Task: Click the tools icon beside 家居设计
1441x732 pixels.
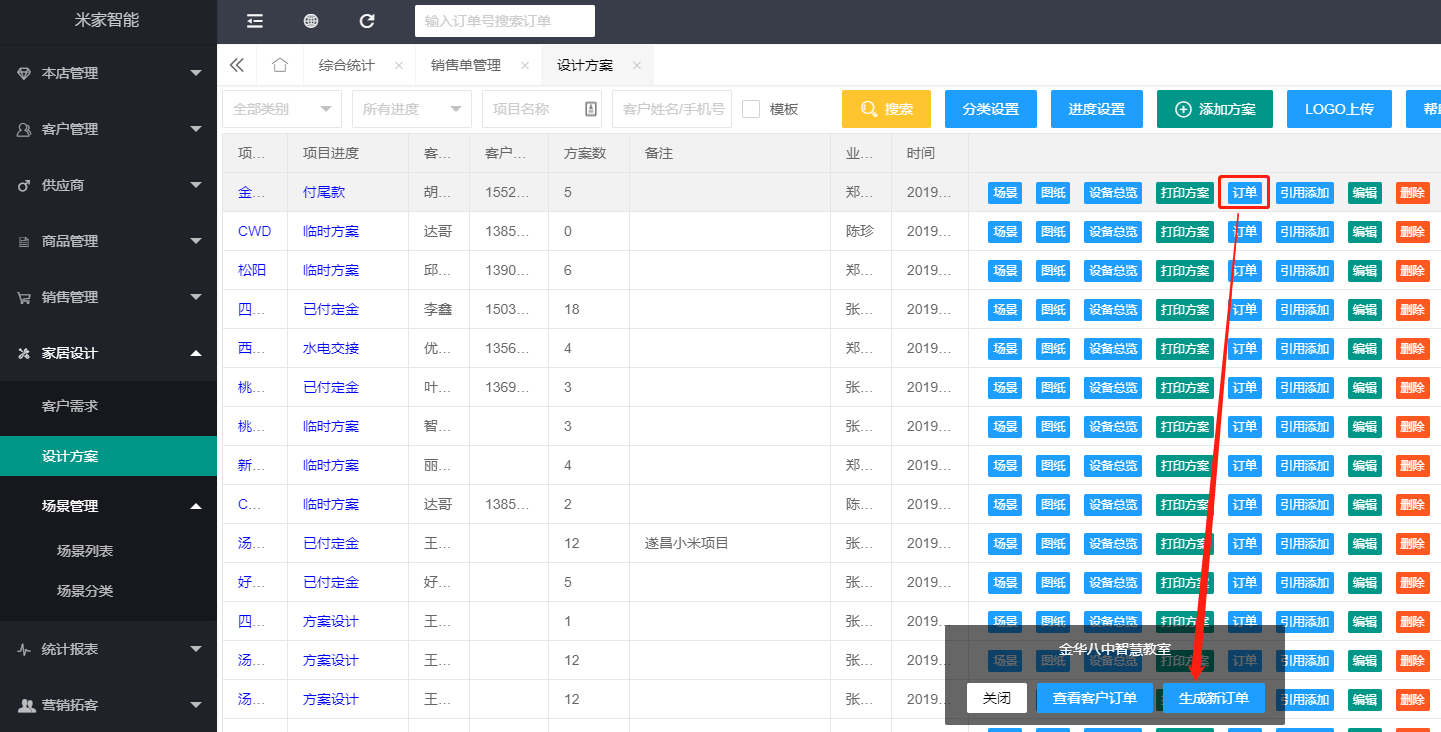Action: [25, 353]
